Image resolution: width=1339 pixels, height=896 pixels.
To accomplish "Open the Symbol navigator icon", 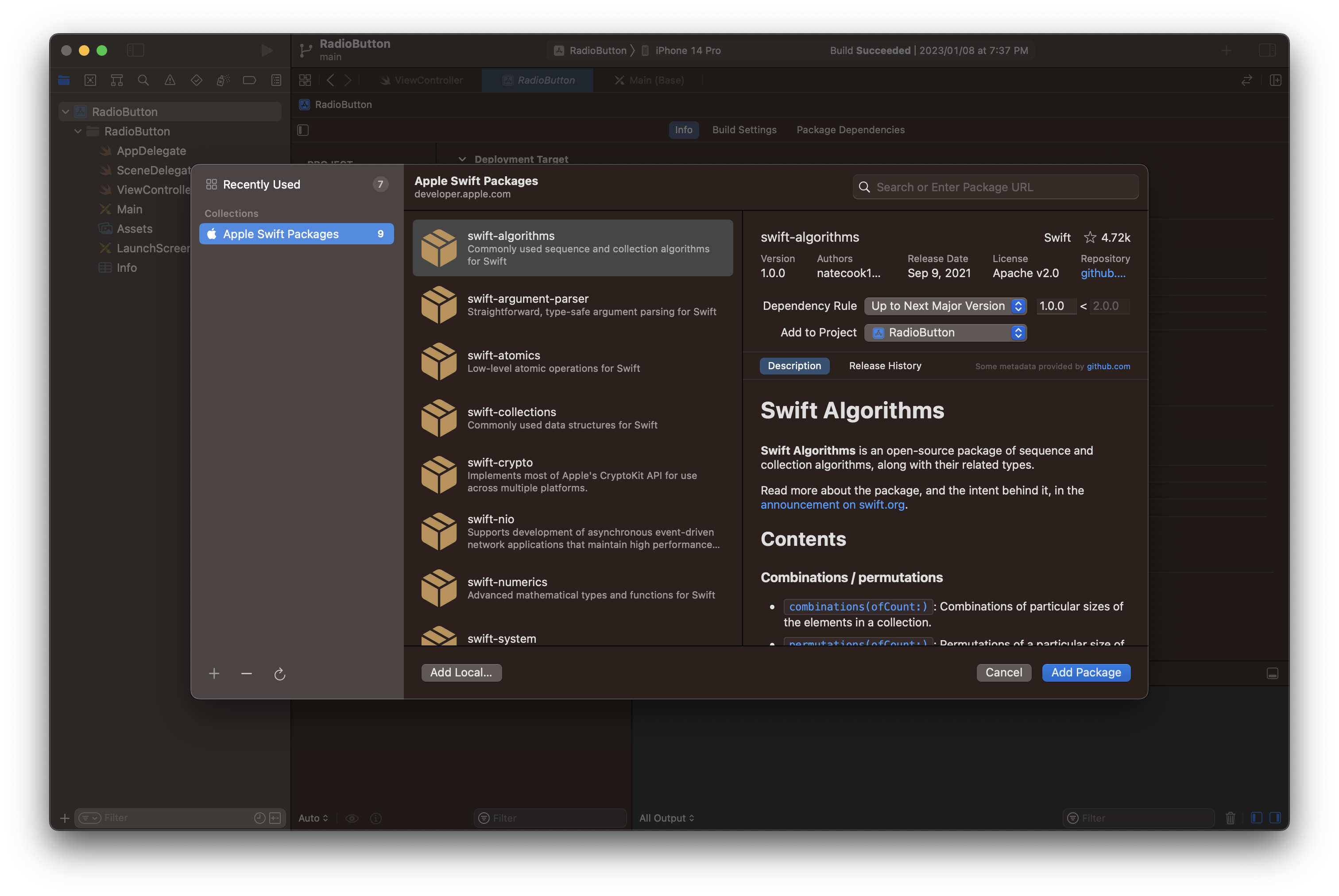I will pos(116,81).
